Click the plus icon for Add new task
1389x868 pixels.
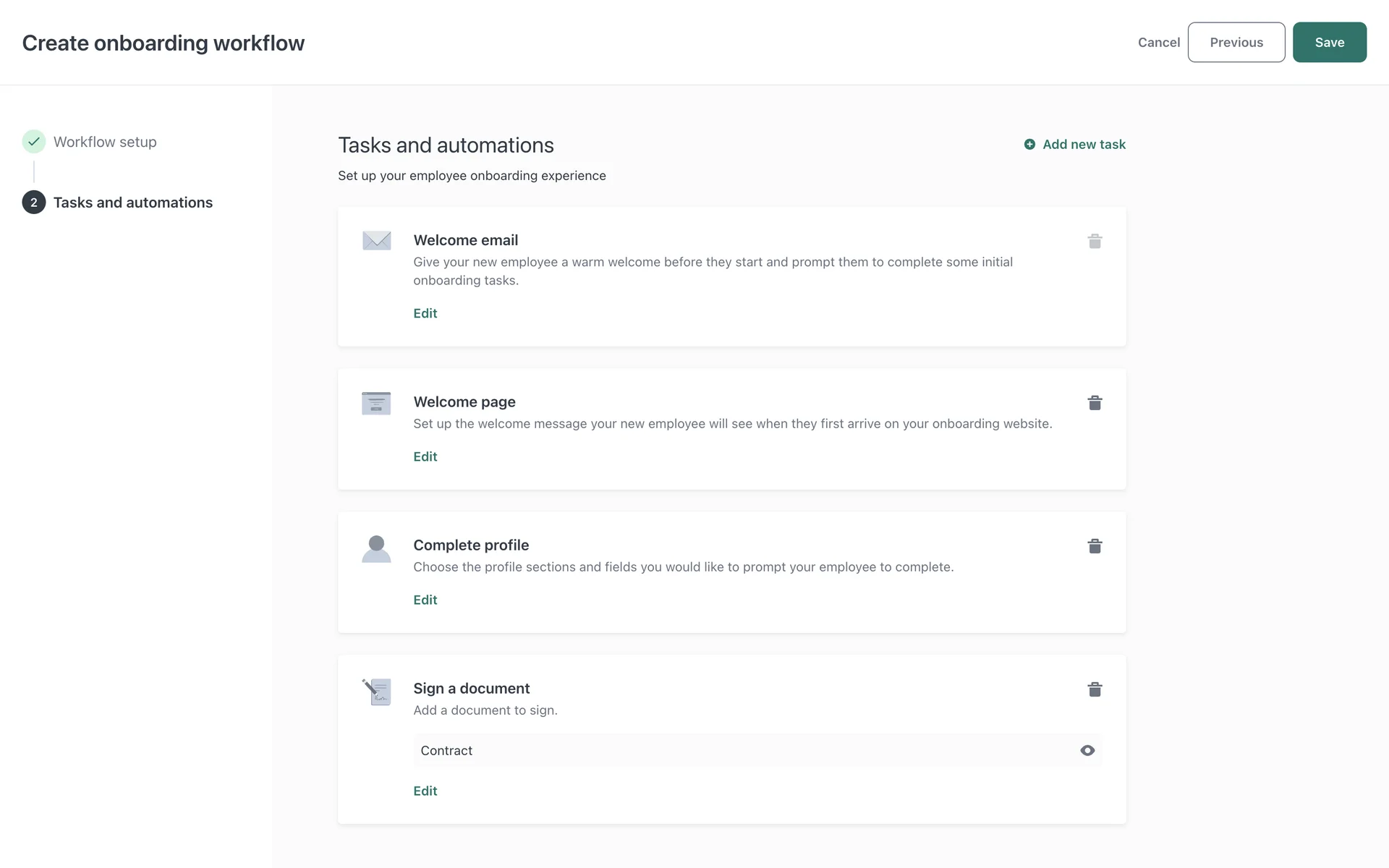pos(1029,145)
